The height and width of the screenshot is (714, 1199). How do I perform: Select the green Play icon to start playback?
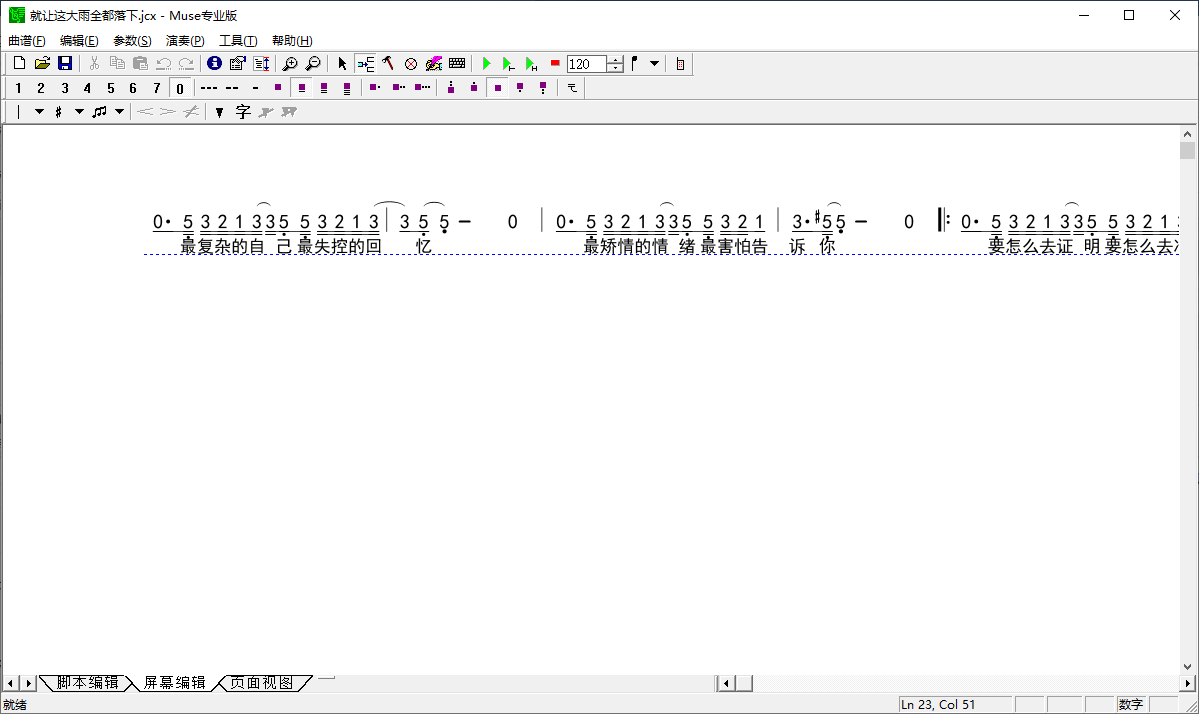[487, 63]
